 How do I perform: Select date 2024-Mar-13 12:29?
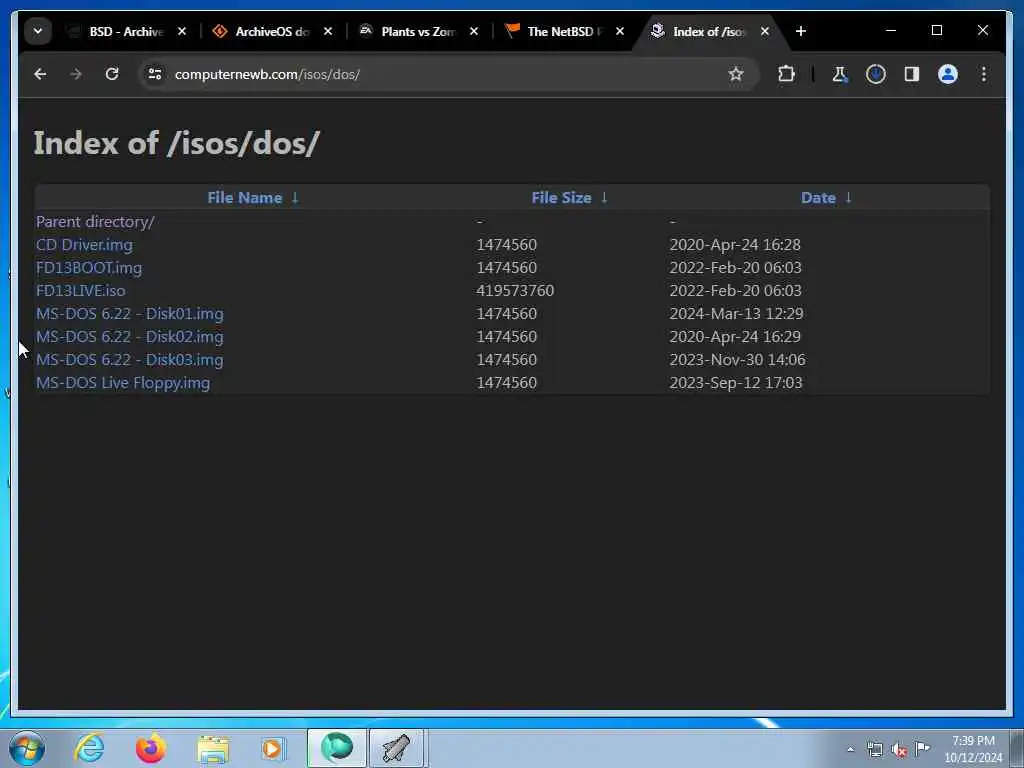pos(736,313)
